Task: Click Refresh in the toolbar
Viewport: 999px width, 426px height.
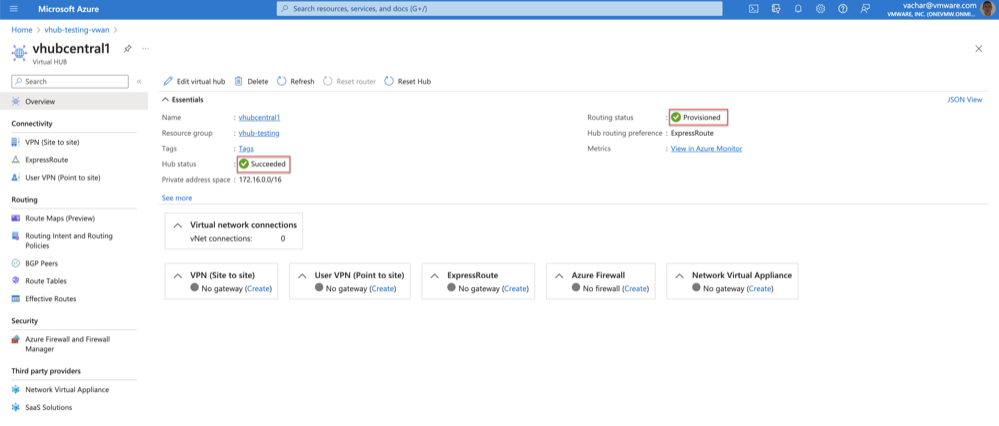Action: 296,81
